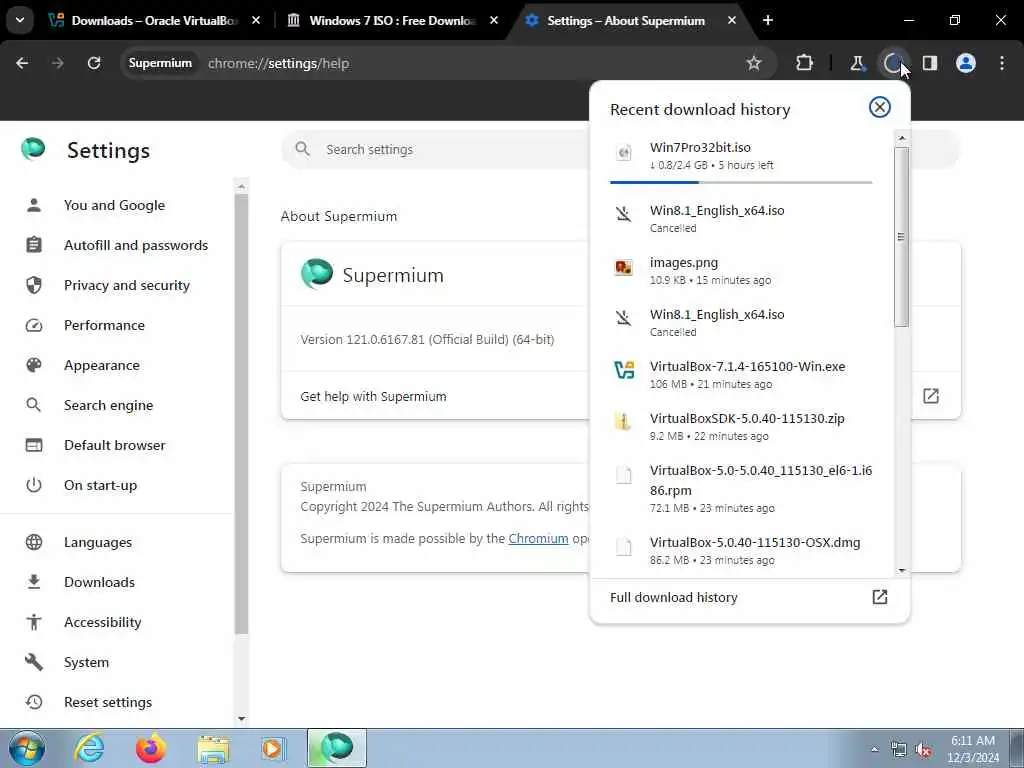1024x768 pixels.
Task: Open the Extensions puzzle icon
Action: tap(805, 63)
